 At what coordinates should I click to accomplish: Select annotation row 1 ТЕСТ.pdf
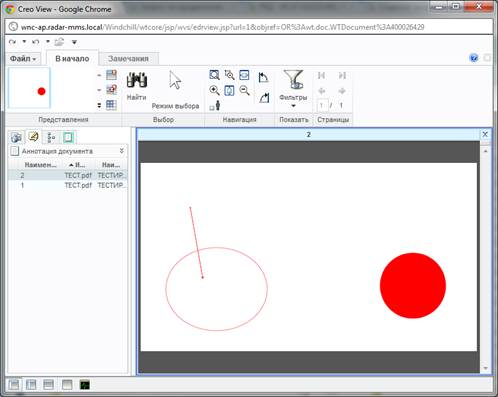pyautogui.click(x=68, y=185)
